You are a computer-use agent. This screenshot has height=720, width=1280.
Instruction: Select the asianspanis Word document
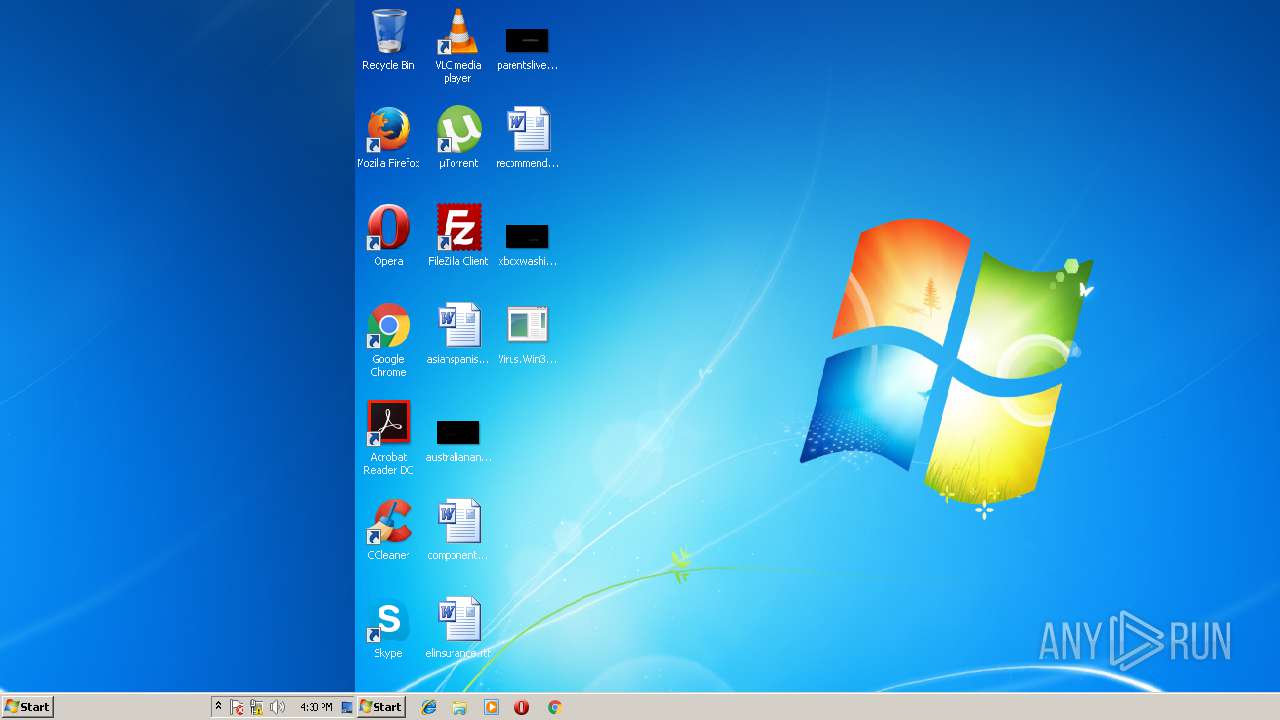458,334
